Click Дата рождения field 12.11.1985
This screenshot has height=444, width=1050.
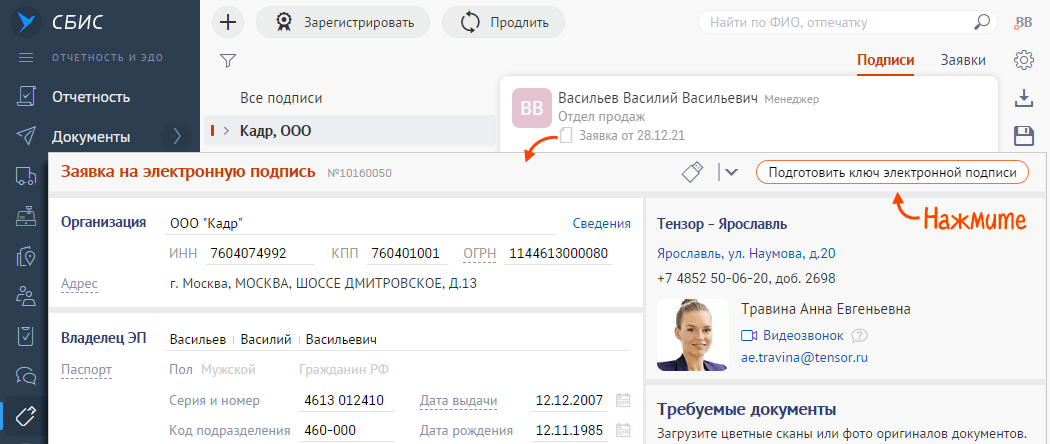[x=570, y=430]
